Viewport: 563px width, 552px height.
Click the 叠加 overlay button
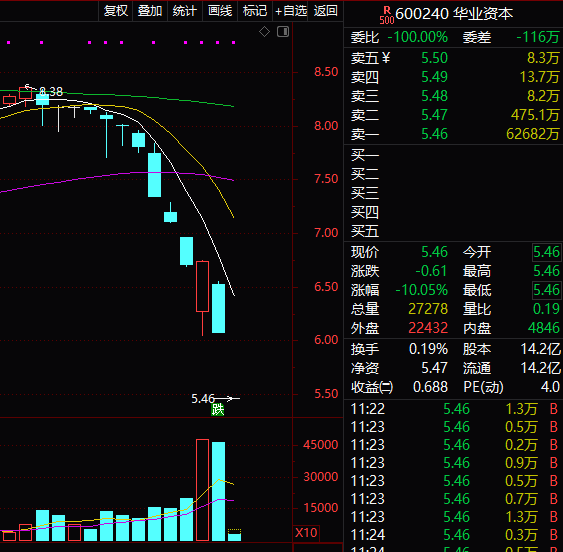click(x=150, y=11)
